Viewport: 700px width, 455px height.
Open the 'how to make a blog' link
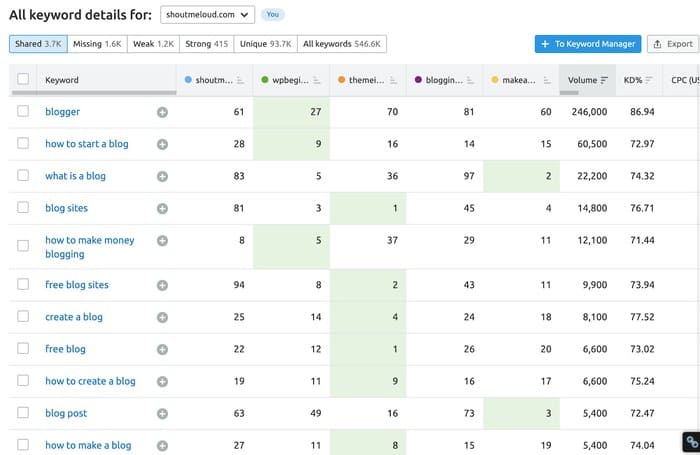tap(88, 446)
